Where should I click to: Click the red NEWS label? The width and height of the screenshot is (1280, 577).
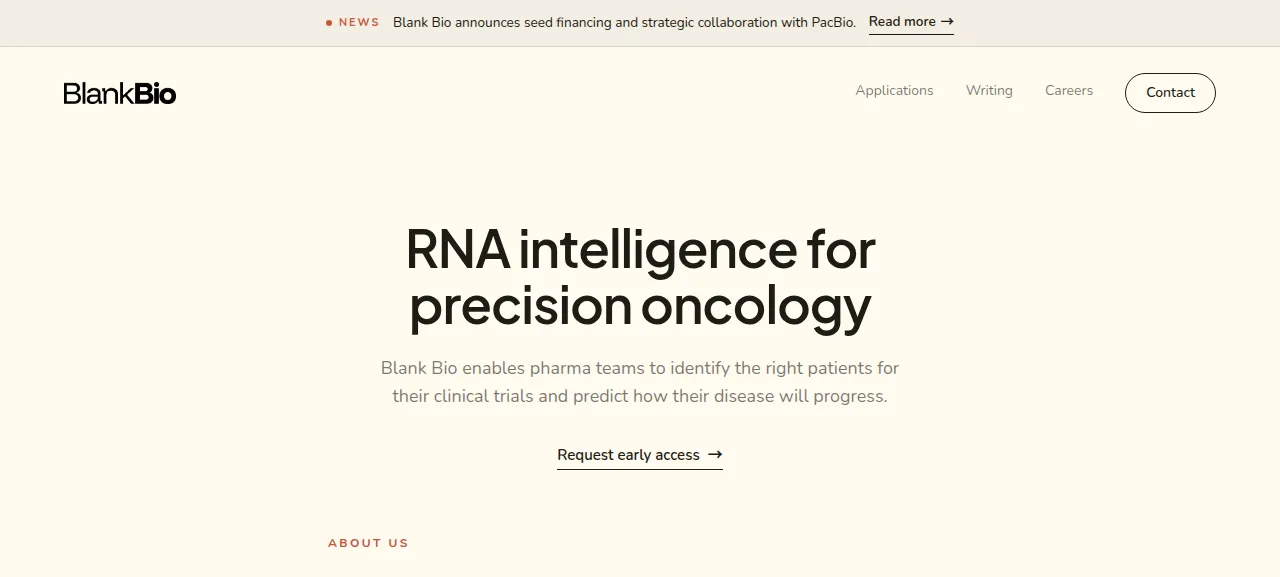tap(359, 22)
